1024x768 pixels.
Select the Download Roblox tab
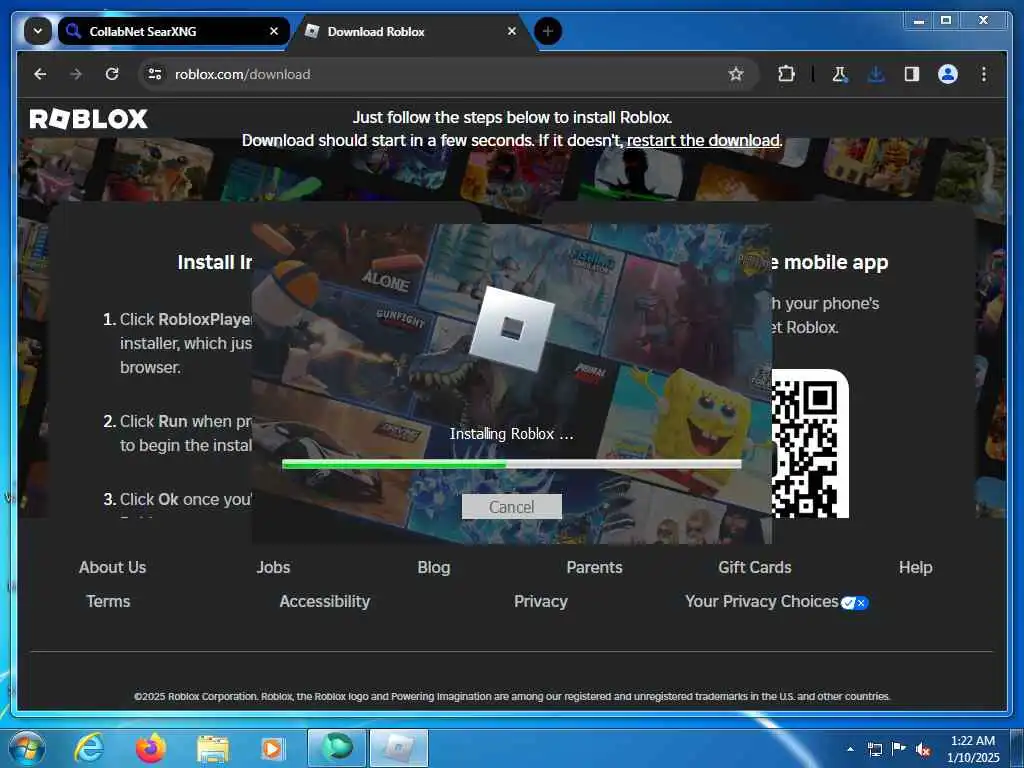411,31
